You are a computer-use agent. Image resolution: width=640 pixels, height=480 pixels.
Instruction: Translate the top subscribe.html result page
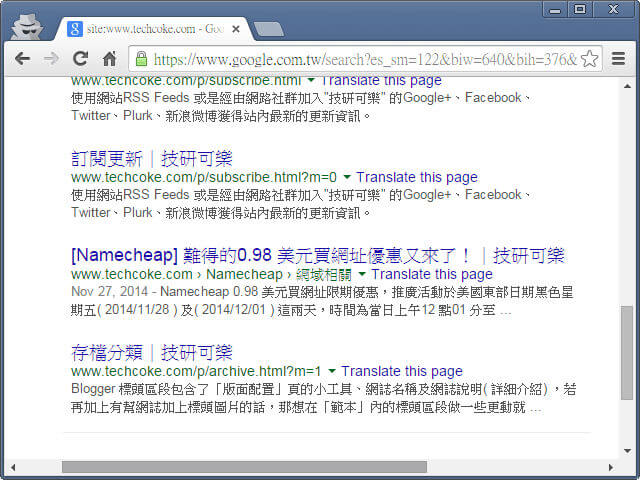tap(381, 81)
